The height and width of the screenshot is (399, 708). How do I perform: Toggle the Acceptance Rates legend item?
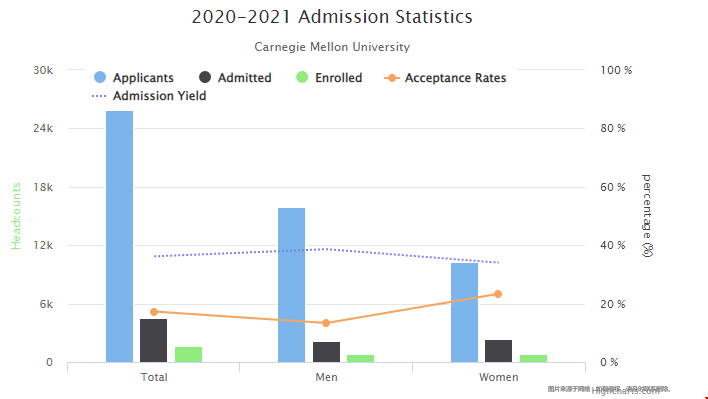point(445,78)
